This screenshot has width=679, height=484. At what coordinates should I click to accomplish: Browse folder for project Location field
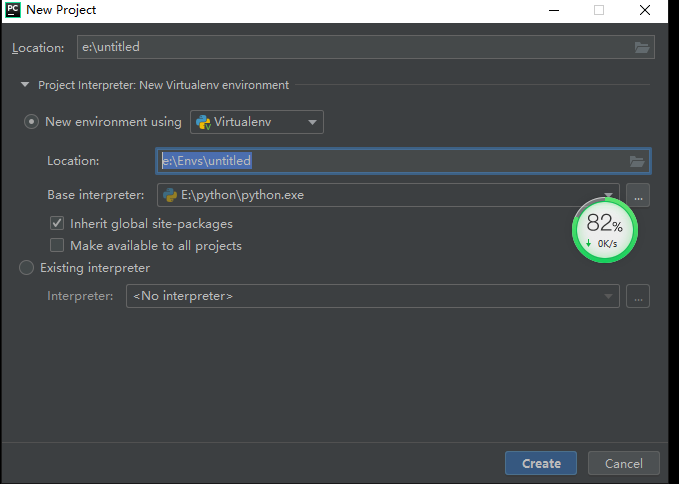point(642,47)
